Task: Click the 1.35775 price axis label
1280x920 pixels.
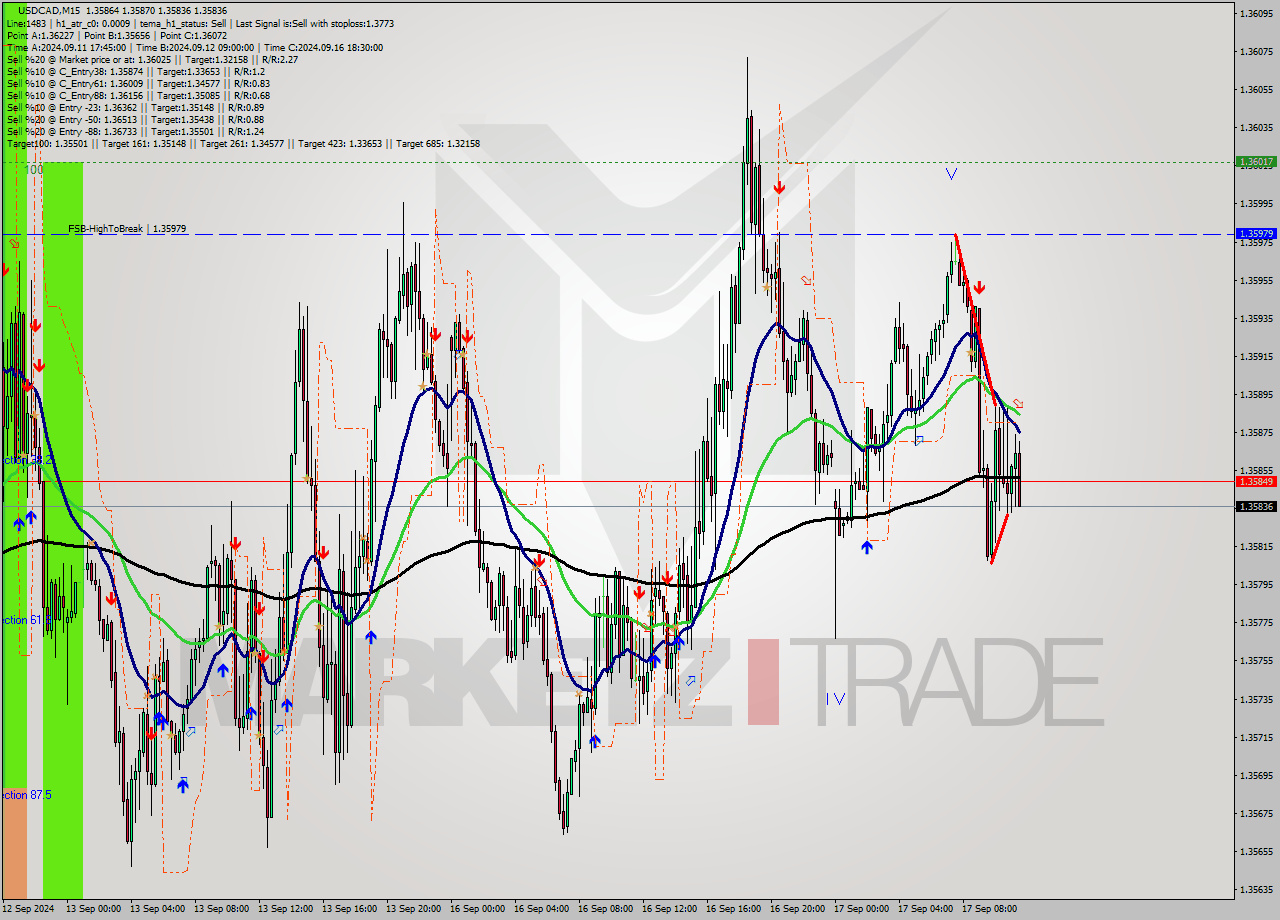Action: (1256, 622)
